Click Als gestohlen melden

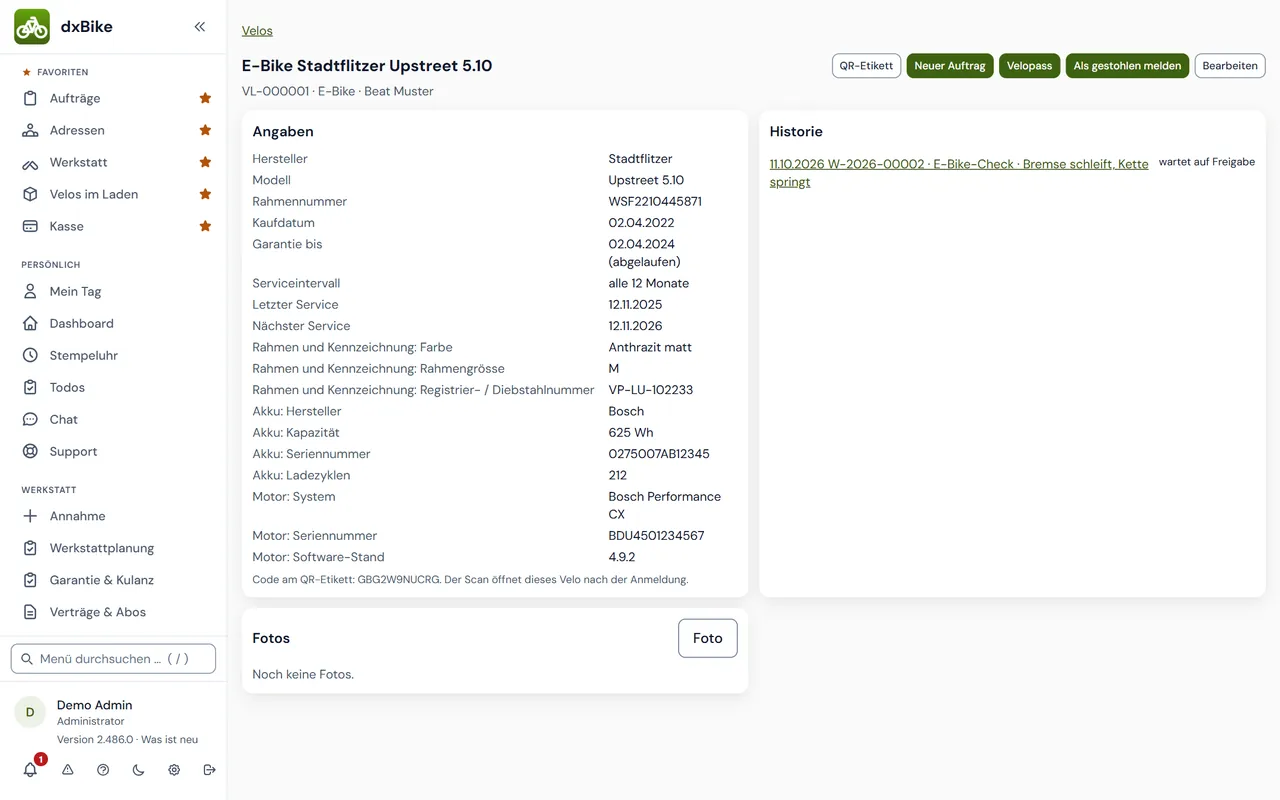pyautogui.click(x=1127, y=66)
